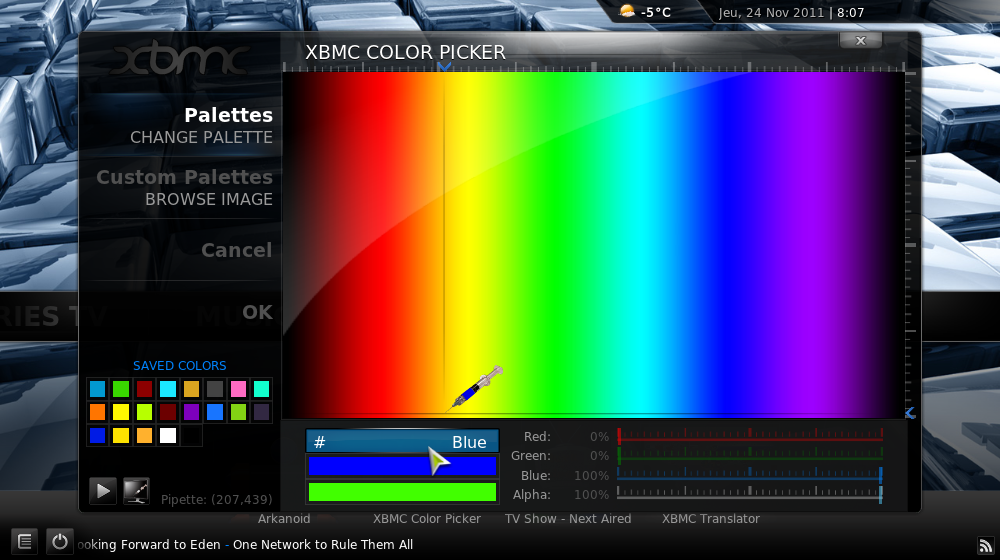This screenshot has width=1000, height=560.
Task: Pick the steel blue saved color
Action: click(x=98, y=388)
